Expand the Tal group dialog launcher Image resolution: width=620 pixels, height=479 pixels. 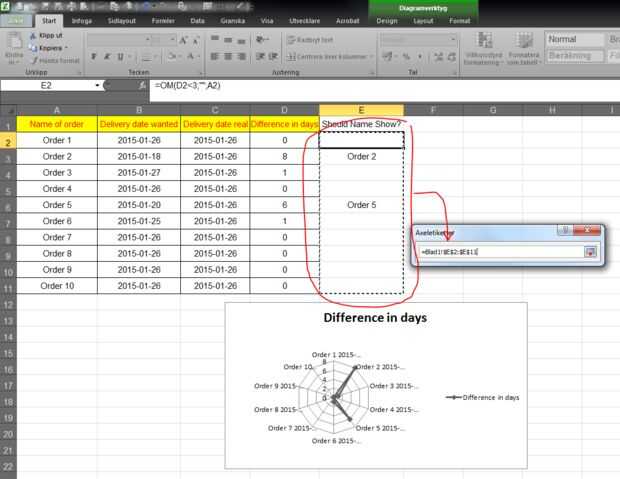[454, 73]
